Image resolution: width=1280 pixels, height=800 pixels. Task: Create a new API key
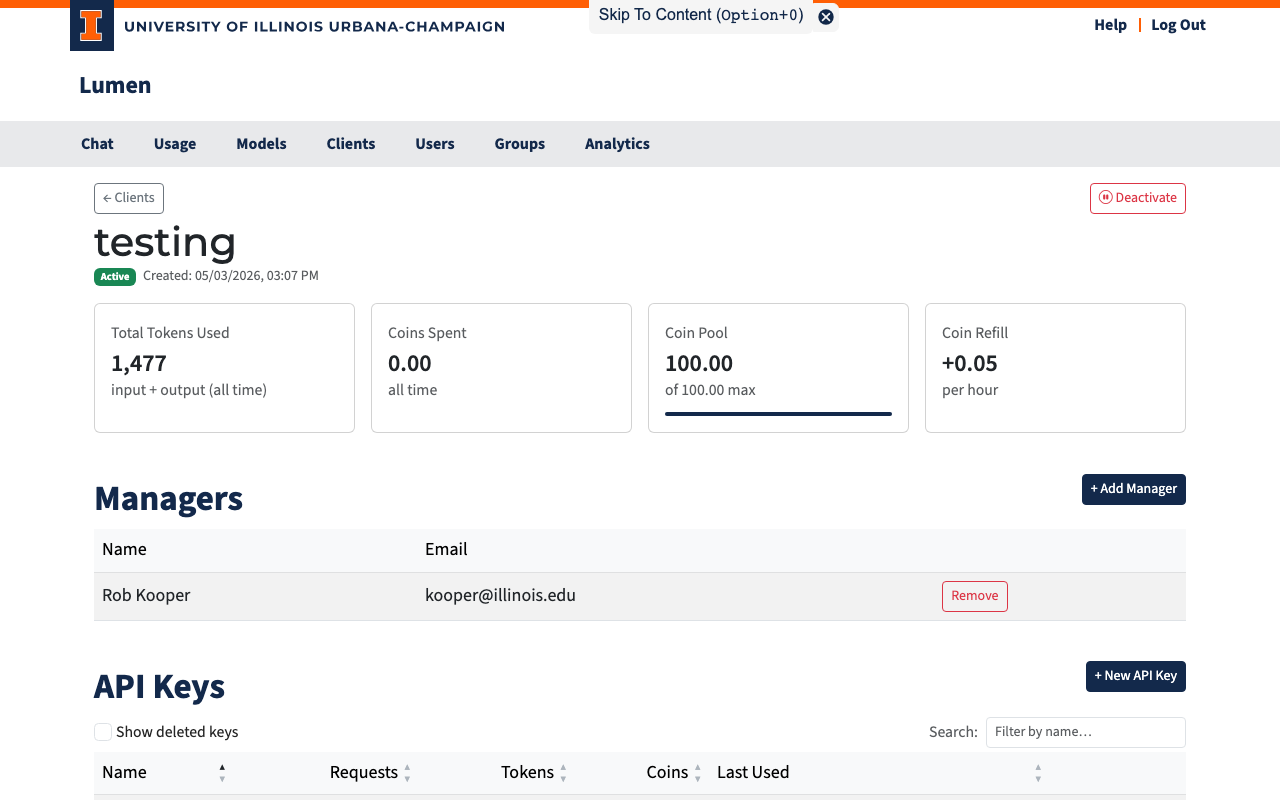tap(1136, 676)
